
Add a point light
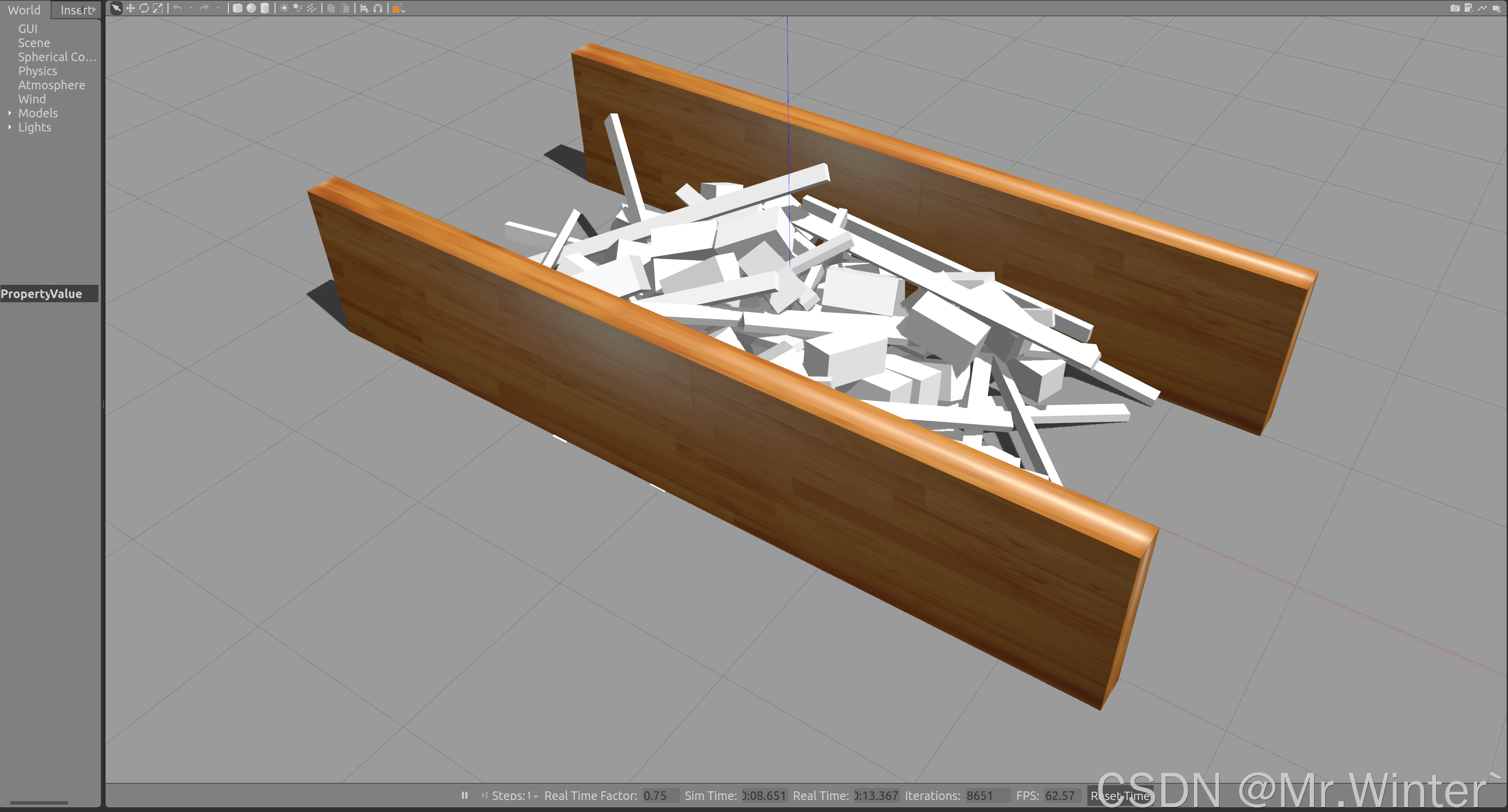click(285, 8)
